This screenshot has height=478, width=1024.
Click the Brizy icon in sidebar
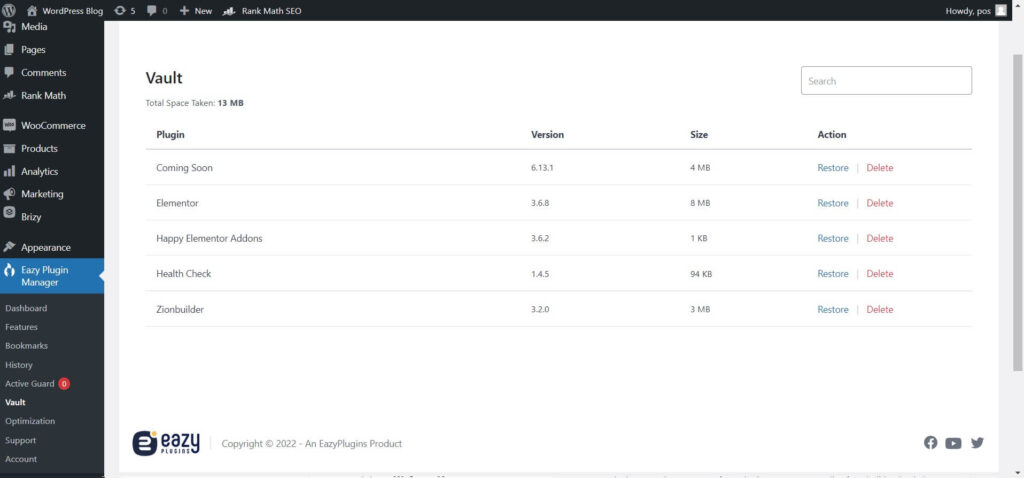tap(9, 212)
